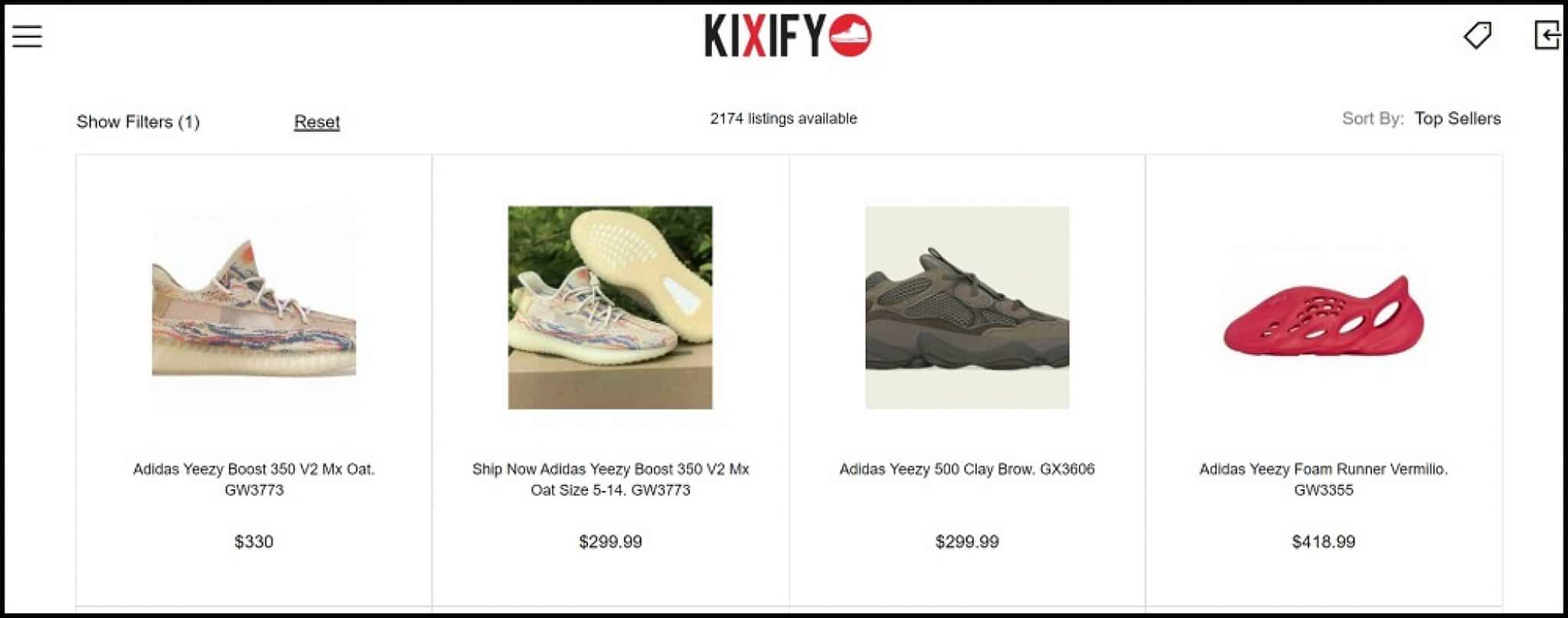Click the Sort By label
The image size is (1568, 618).
(1373, 119)
